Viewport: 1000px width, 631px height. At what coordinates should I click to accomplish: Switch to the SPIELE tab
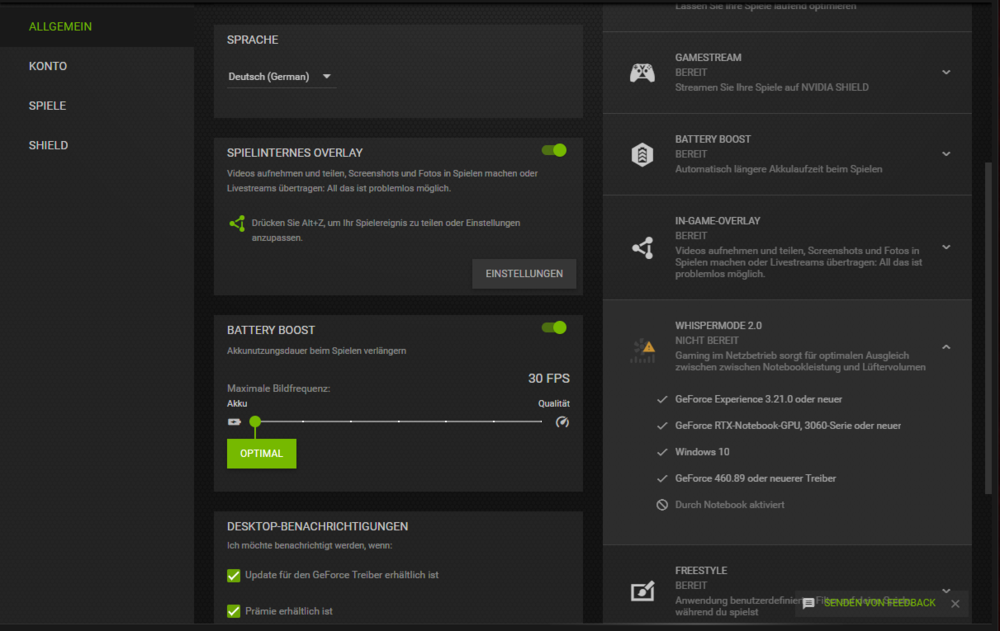pyautogui.click(x=46, y=105)
